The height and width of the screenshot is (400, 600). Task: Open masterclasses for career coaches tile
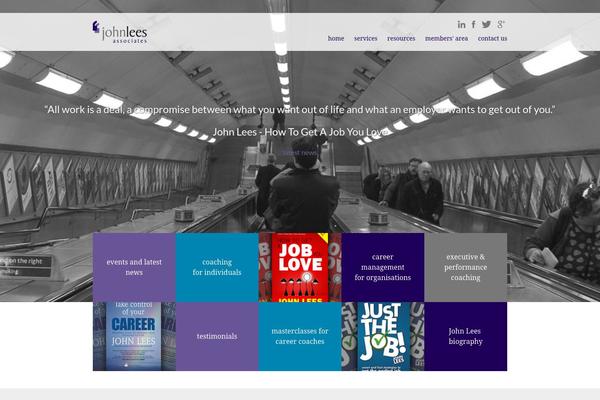click(300, 336)
